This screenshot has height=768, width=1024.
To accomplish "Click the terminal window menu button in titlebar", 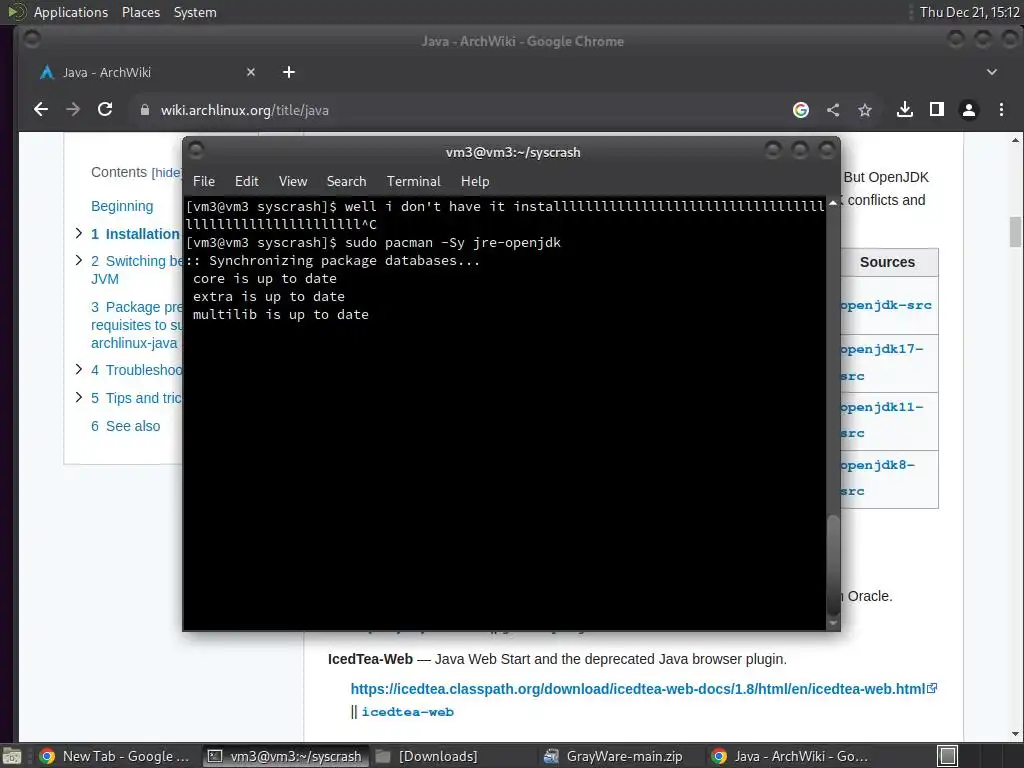I will [x=196, y=151].
